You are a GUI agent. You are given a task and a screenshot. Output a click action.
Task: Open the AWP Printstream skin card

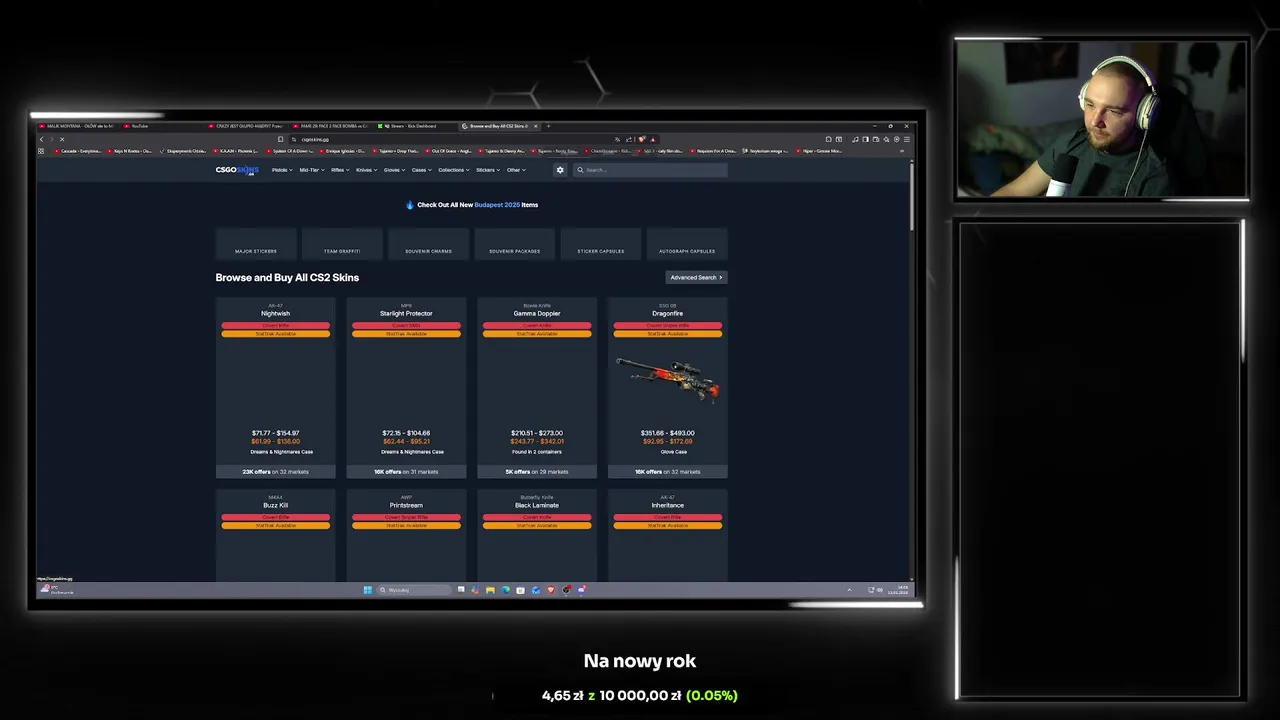tap(406, 536)
